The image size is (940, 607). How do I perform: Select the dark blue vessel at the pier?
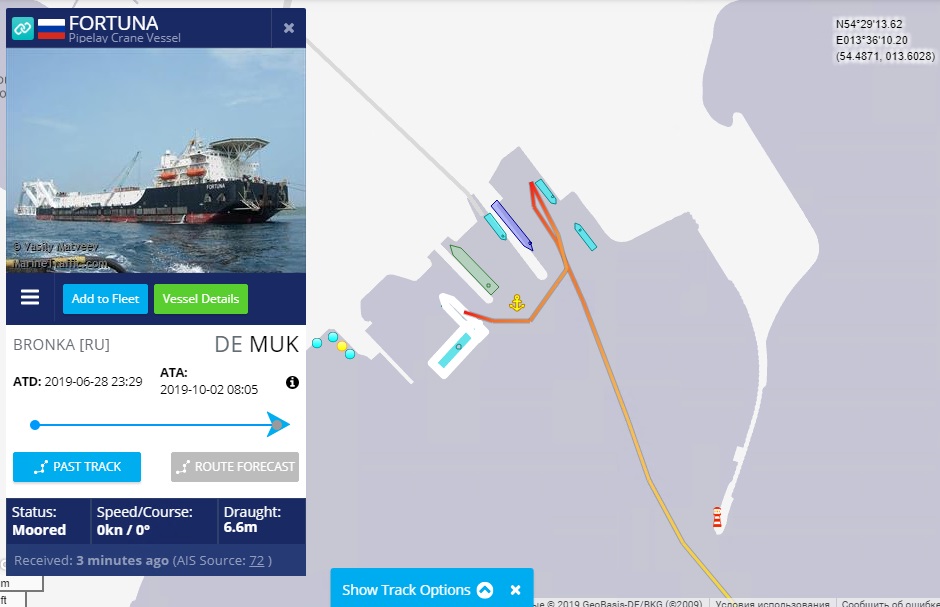[x=512, y=225]
